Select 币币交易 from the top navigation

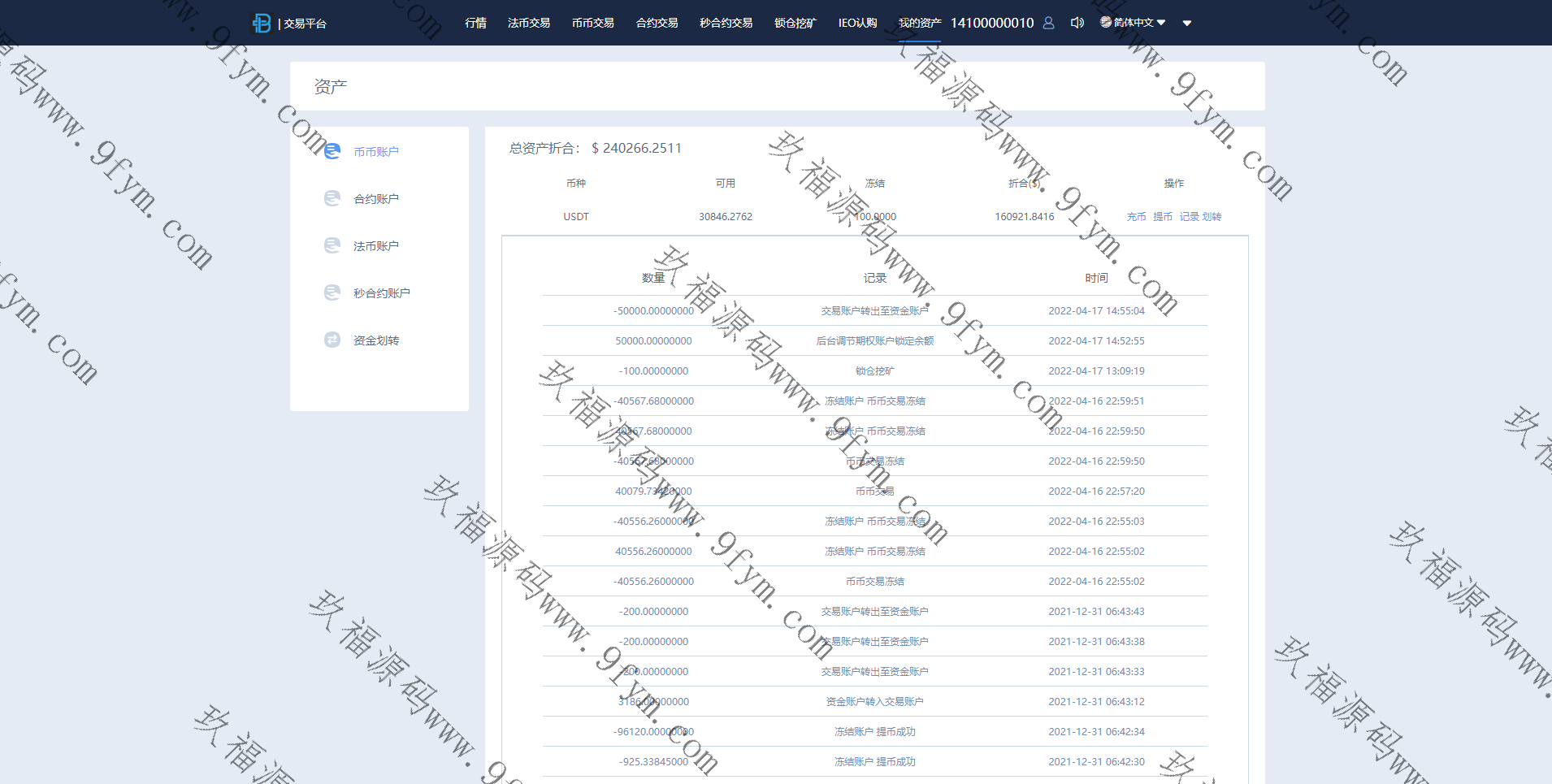coord(592,23)
